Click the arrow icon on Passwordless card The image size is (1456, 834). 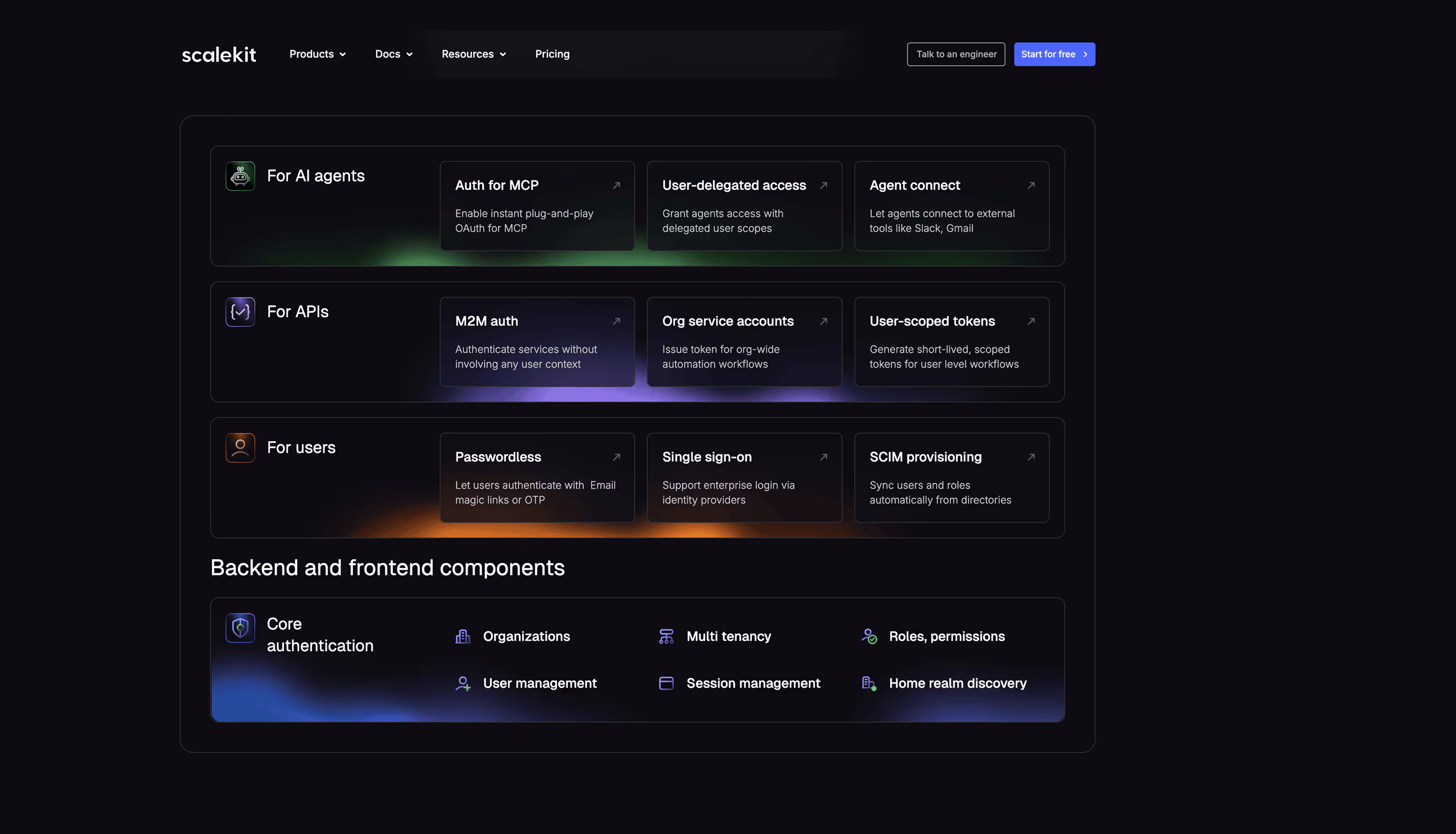(616, 456)
